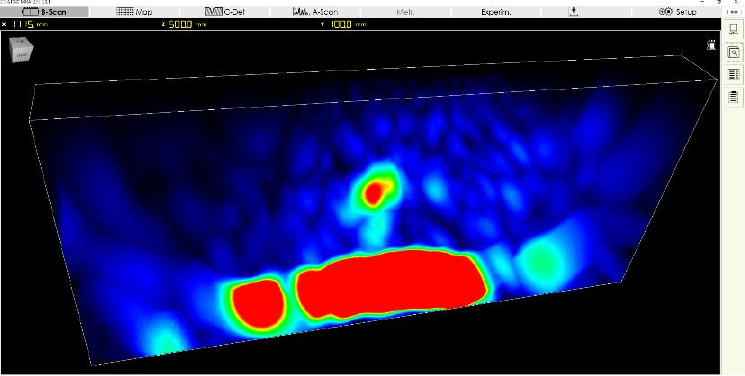Open the Setup gear tab
The image size is (745, 376).
pos(678,12)
